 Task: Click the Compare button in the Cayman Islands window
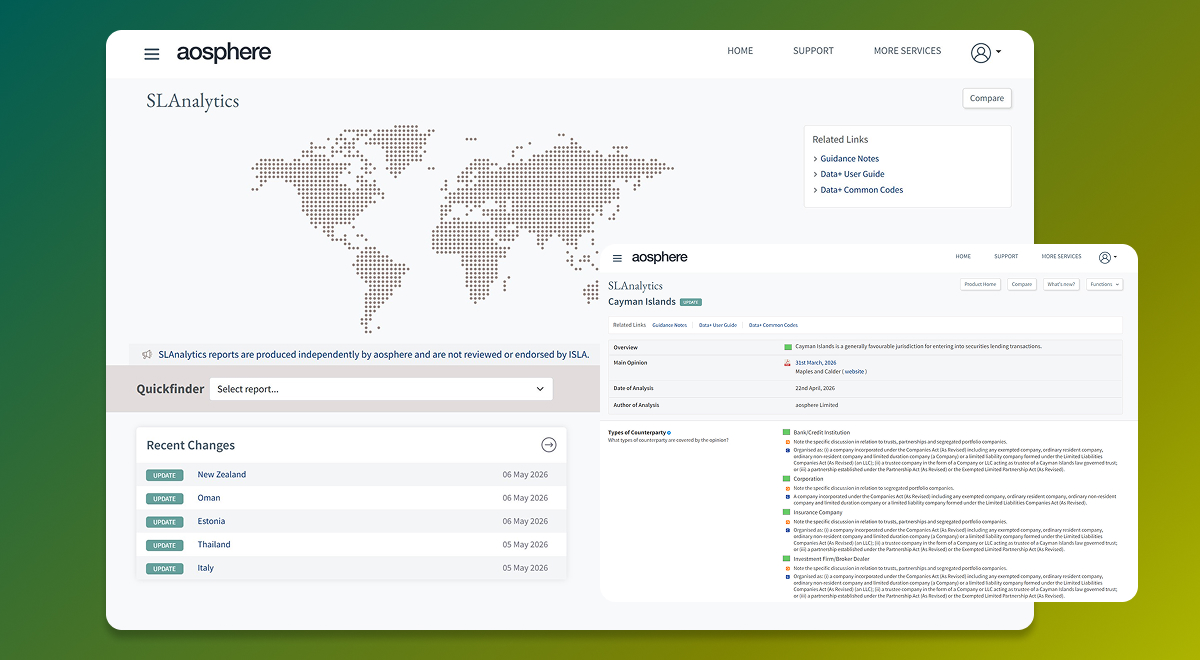tap(1022, 284)
